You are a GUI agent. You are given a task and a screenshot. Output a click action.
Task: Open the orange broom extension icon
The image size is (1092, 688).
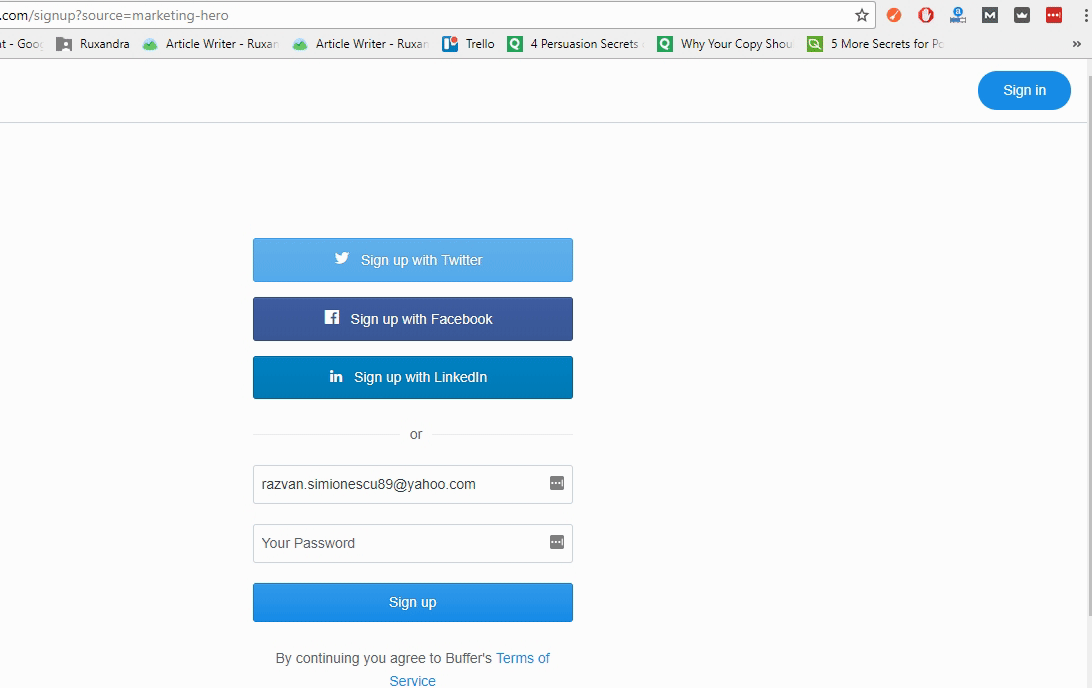(894, 15)
